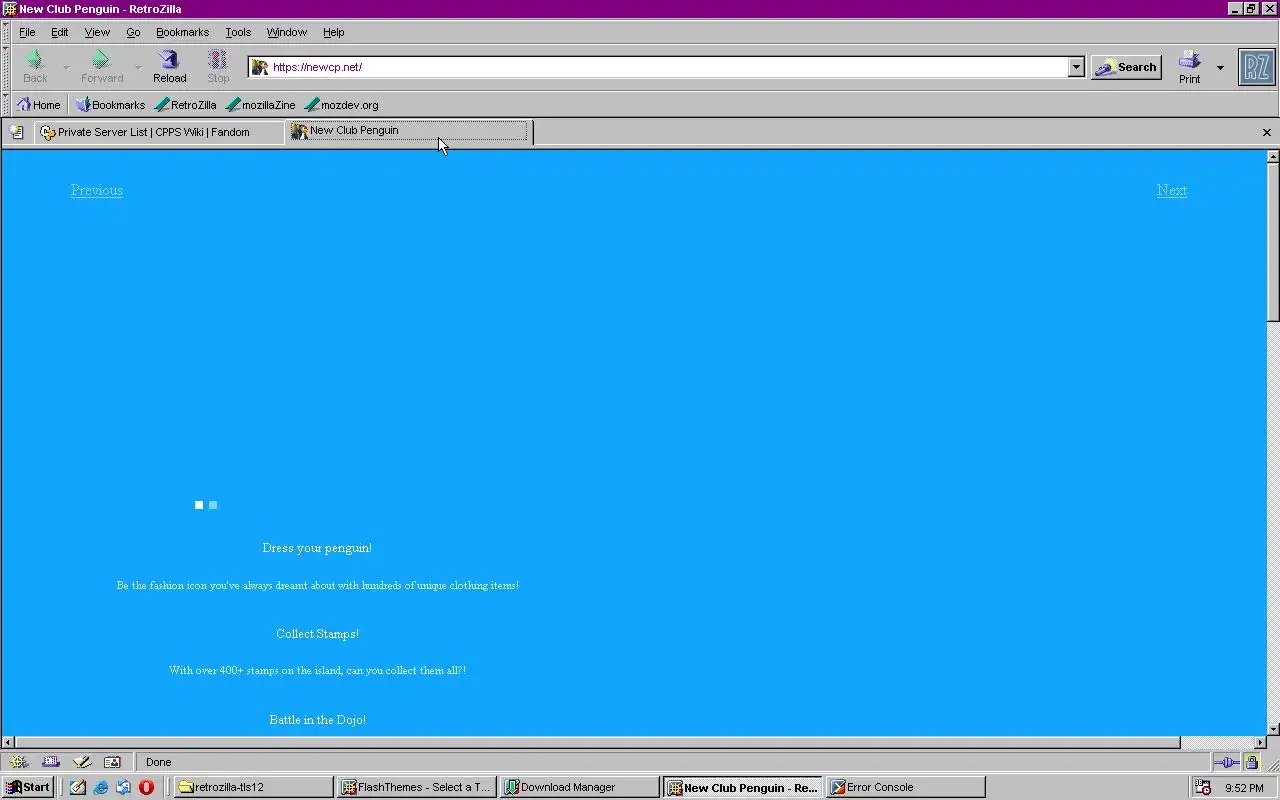Close the current tab with X button
The image size is (1280, 800).
point(1266,132)
